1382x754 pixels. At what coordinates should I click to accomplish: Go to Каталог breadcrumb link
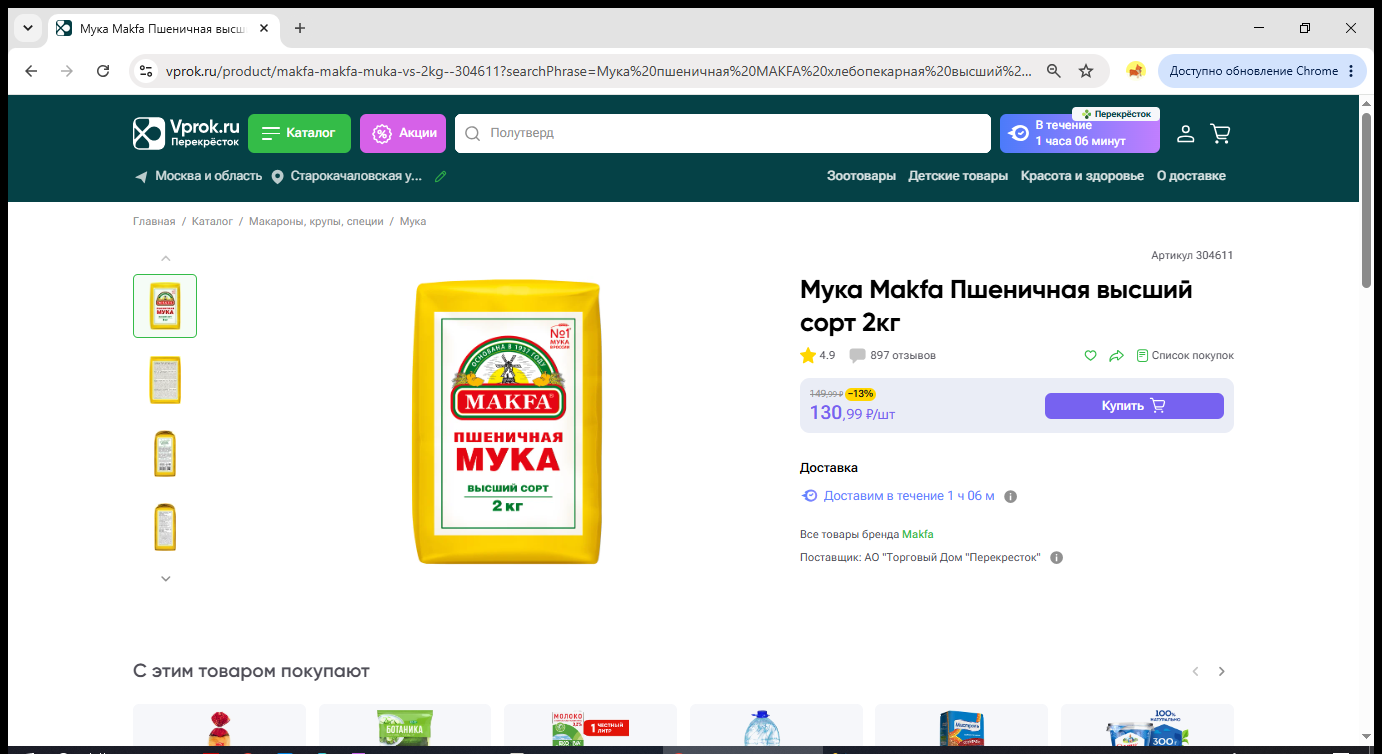coord(212,221)
